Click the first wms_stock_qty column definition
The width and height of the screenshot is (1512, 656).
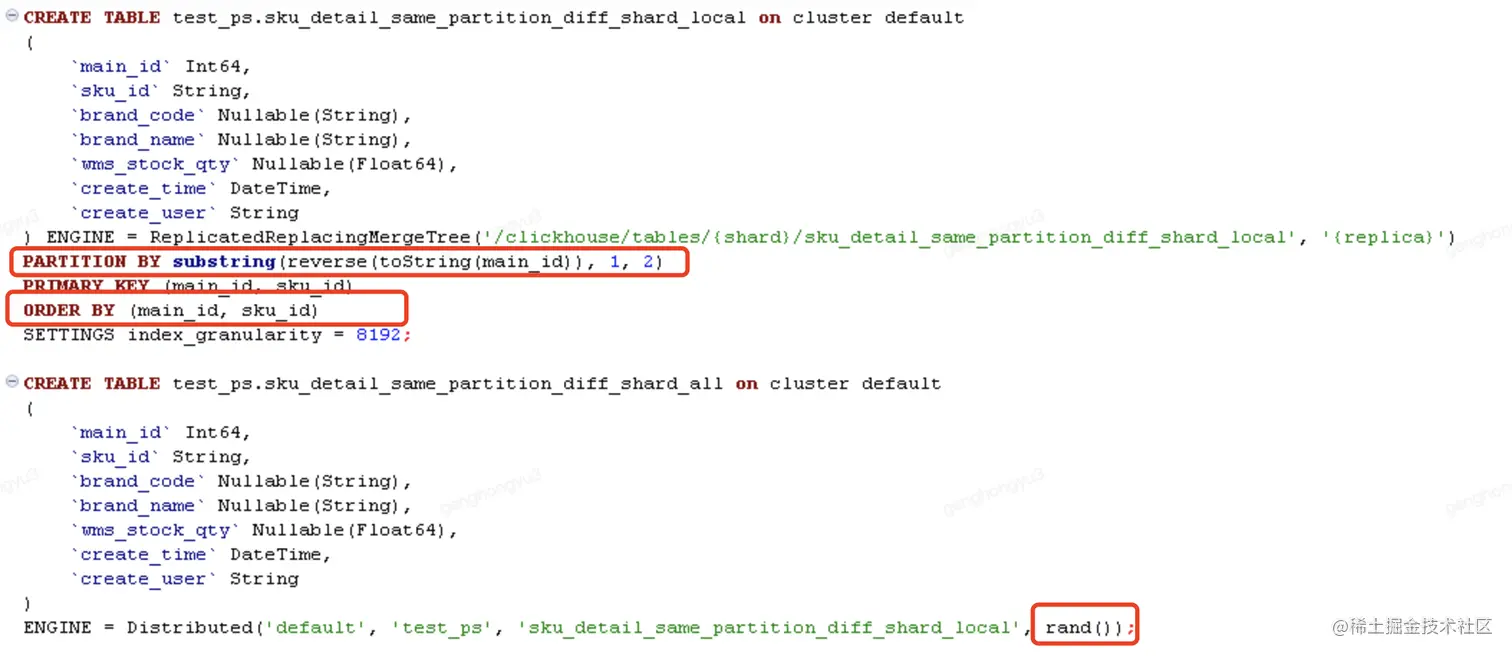click(x=264, y=164)
